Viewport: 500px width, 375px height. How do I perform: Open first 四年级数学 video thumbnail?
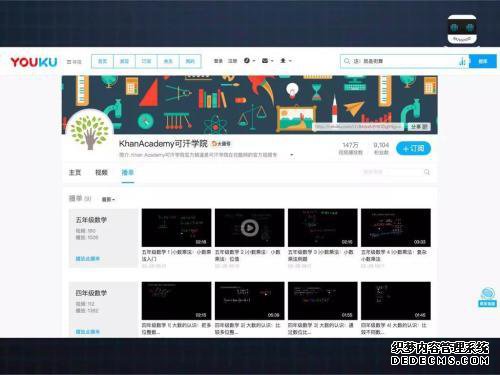[x=176, y=301]
